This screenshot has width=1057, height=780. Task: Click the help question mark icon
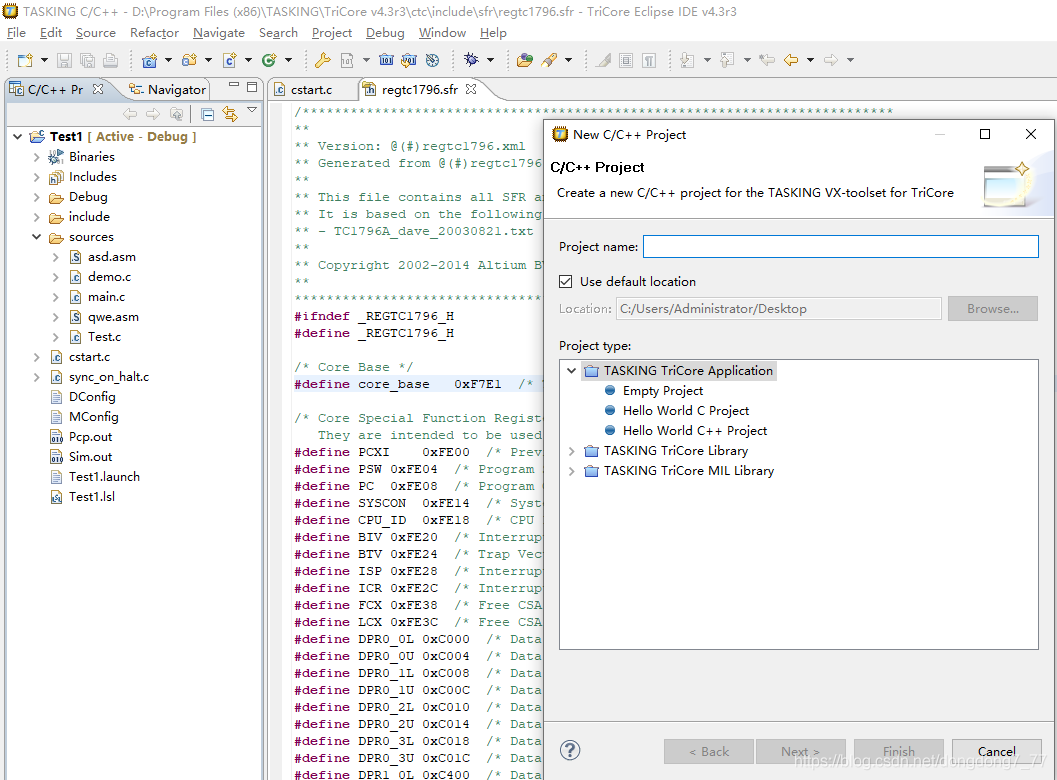pos(570,751)
